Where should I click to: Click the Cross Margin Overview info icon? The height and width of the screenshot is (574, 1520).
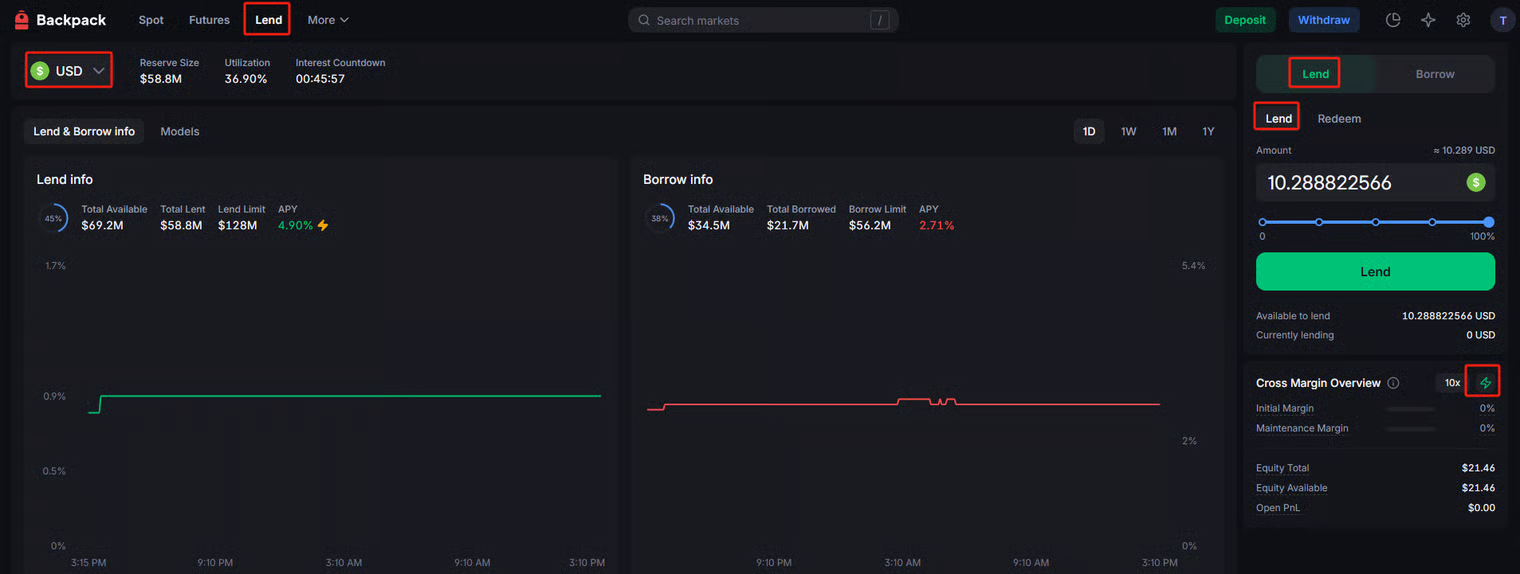tap(1393, 383)
